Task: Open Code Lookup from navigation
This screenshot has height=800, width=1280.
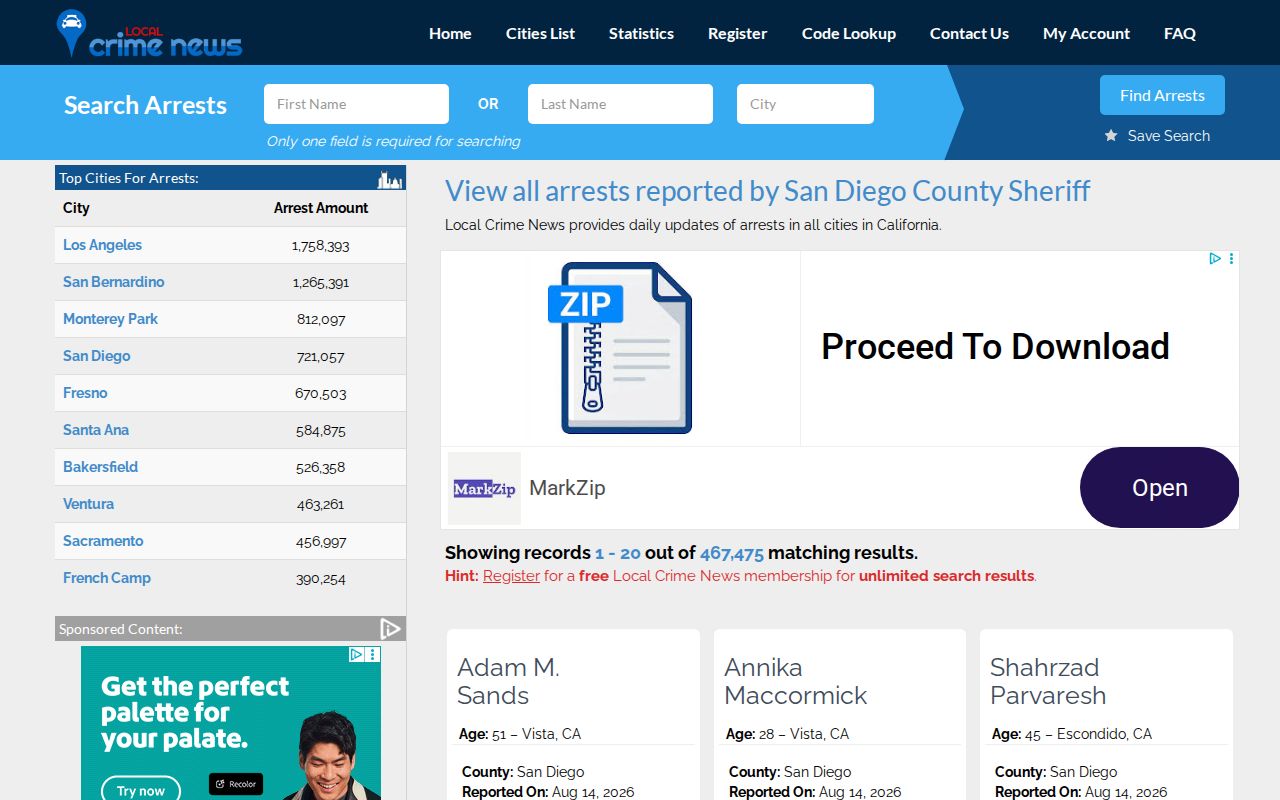Action: (x=849, y=33)
